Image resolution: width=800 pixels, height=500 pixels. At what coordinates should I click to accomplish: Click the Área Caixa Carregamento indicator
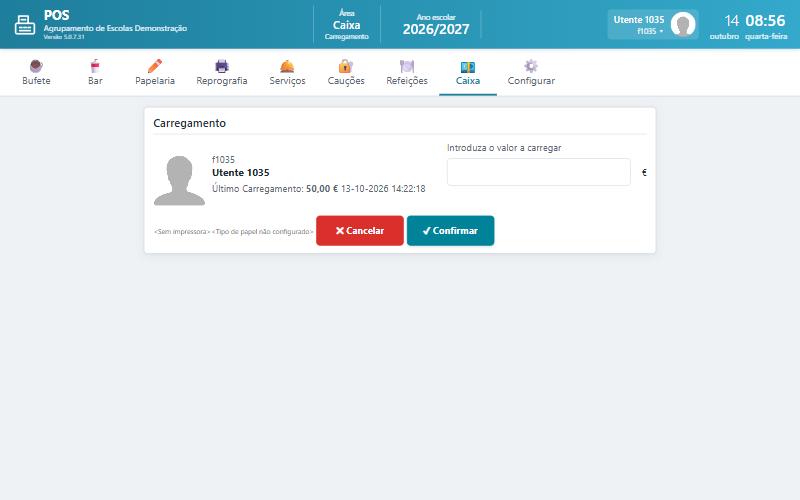coord(346,24)
